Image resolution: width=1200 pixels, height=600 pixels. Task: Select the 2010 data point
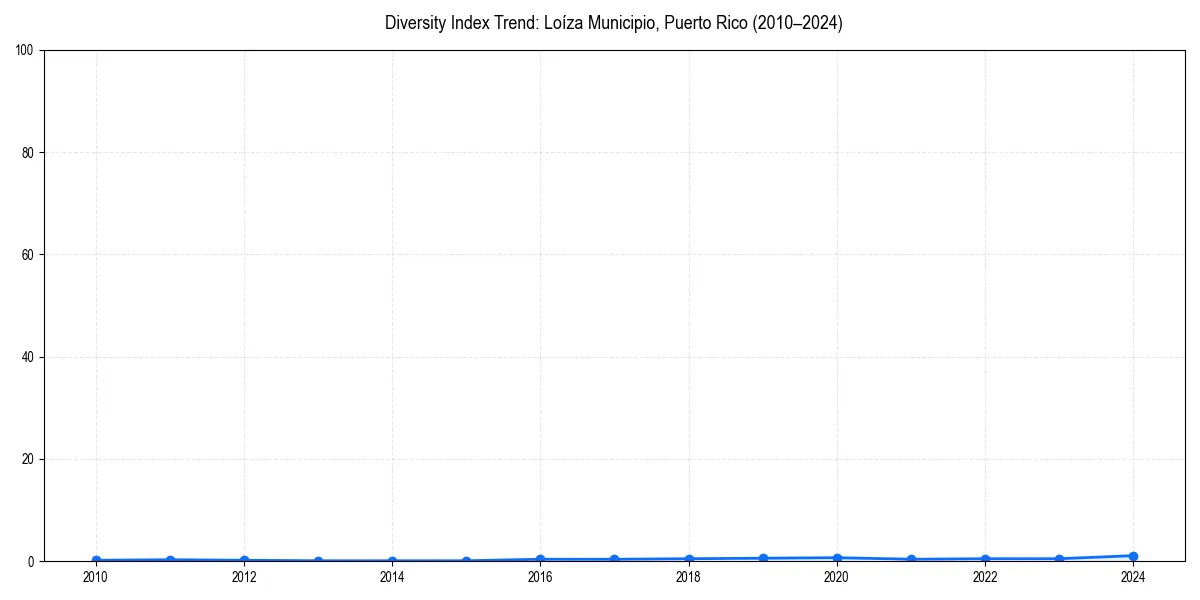(95, 559)
